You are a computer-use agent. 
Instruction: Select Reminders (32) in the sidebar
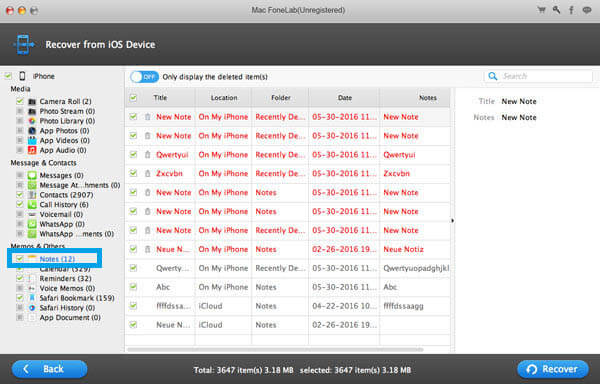pyautogui.click(x=65, y=278)
